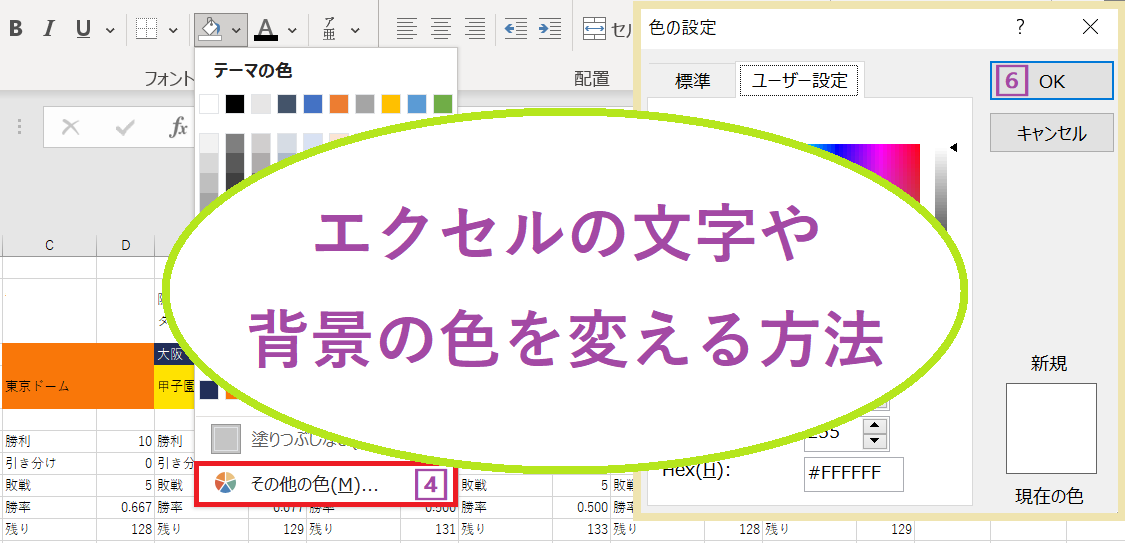Click the Font Color A icon
This screenshot has width=1125, height=543.
(267, 29)
